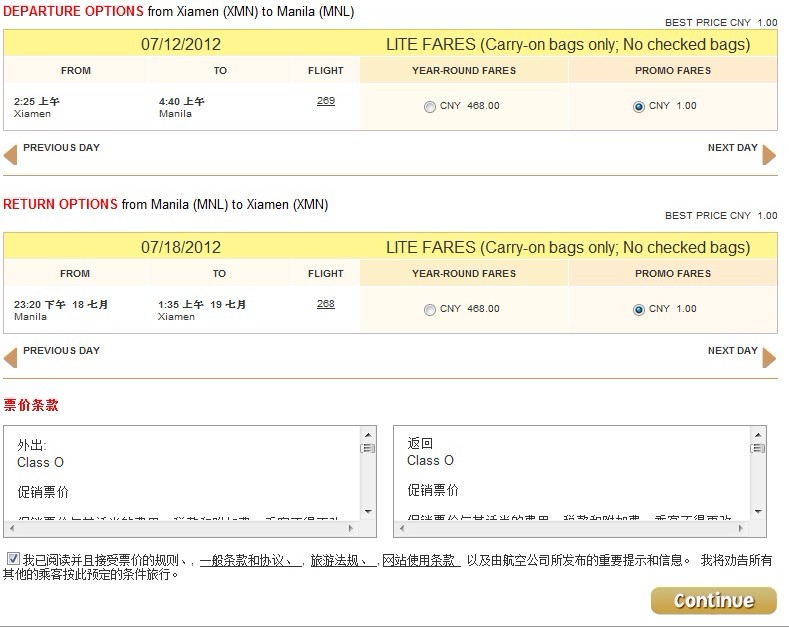The height and width of the screenshot is (627, 789).
Task: Click scroll-up arrow in 返回 fare rules box
Action: (x=758, y=435)
